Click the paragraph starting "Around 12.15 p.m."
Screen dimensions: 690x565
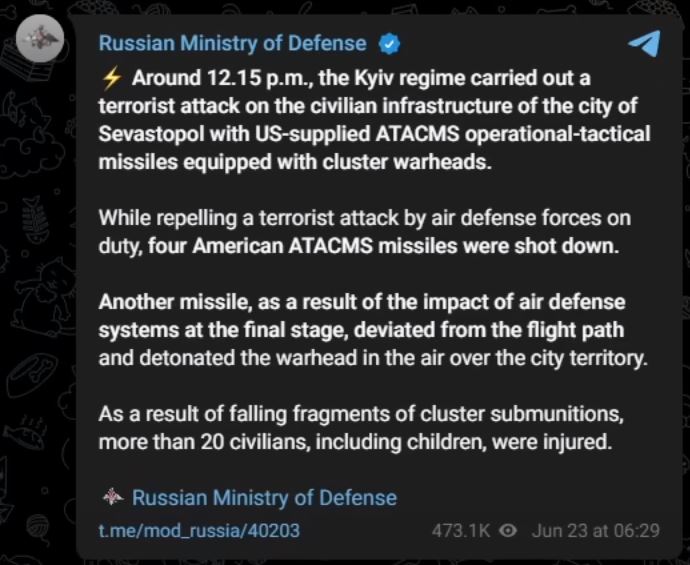[x=373, y=120]
